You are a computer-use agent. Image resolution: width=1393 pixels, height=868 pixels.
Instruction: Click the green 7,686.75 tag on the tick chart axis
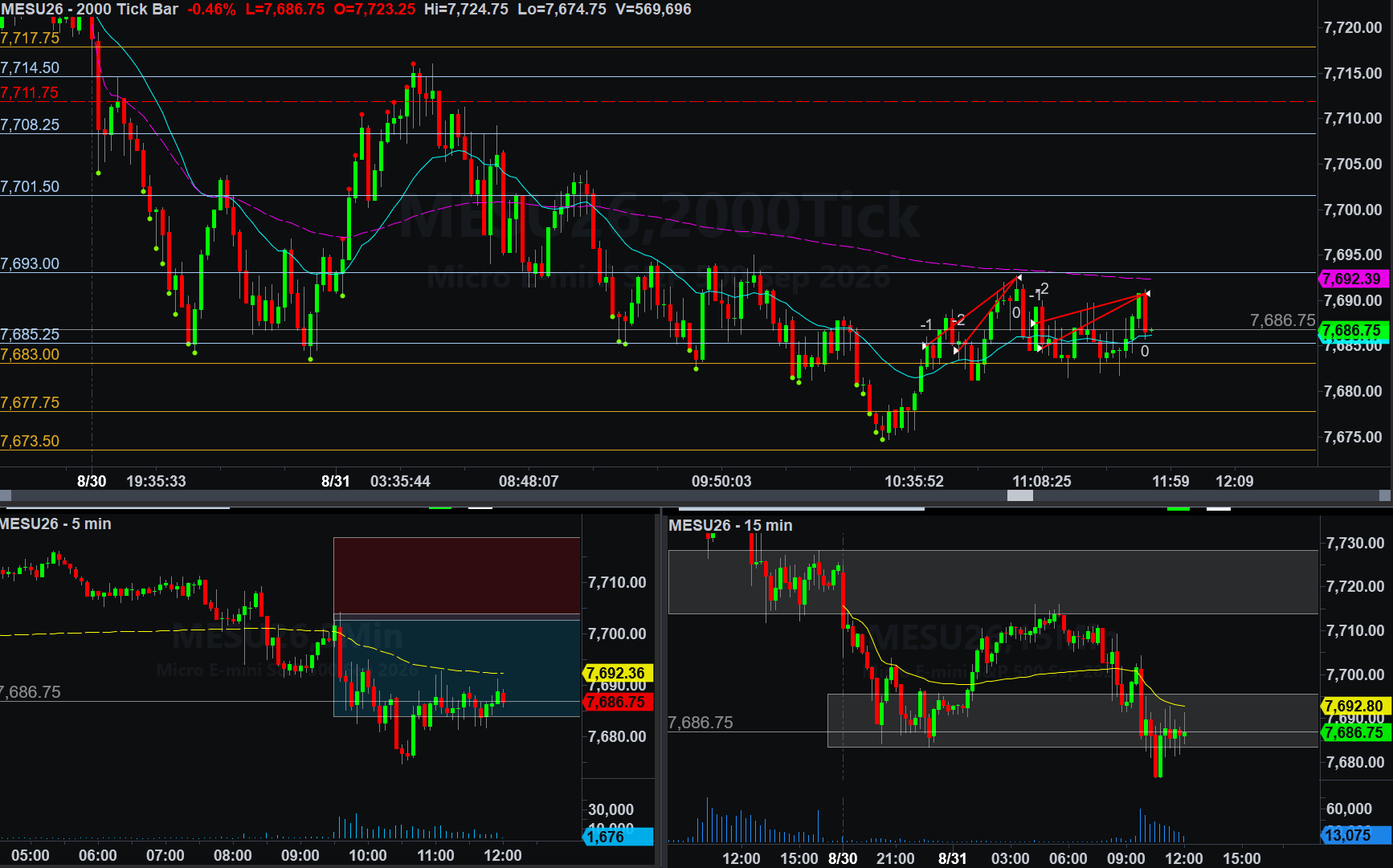click(x=1354, y=330)
